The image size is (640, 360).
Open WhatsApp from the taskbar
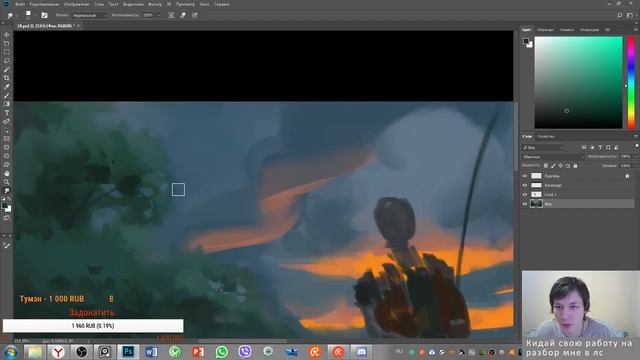222,352
